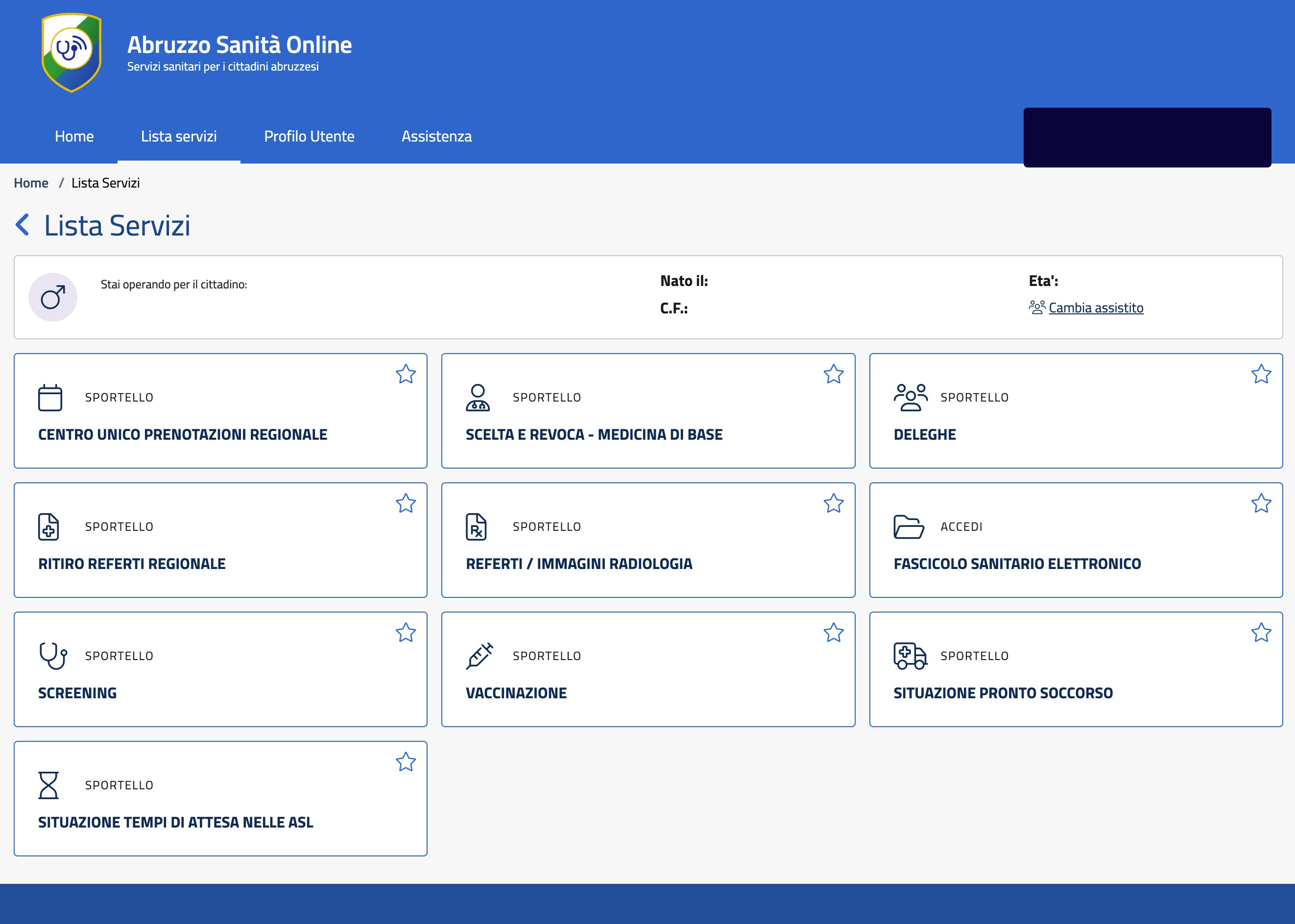Image resolution: width=1295 pixels, height=924 pixels.
Task: Click the hourglass icon for Tempi di Attesa
Action: (48, 784)
